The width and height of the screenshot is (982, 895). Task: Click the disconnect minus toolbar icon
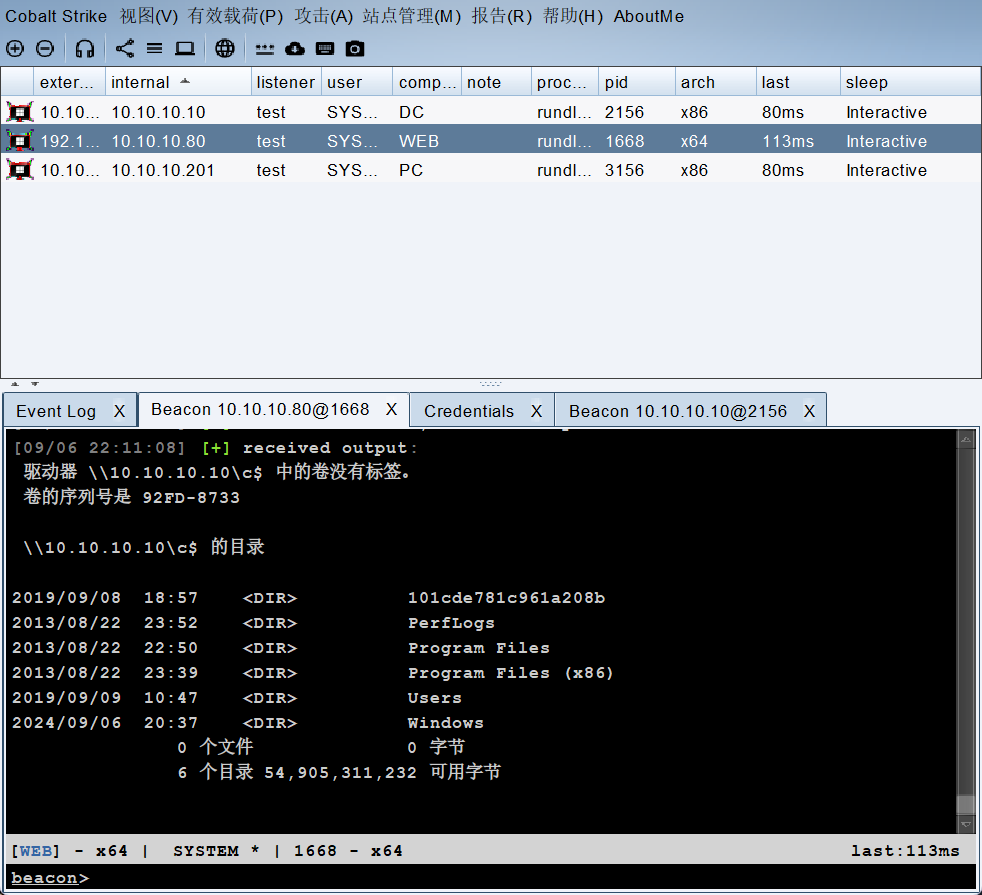(44, 48)
